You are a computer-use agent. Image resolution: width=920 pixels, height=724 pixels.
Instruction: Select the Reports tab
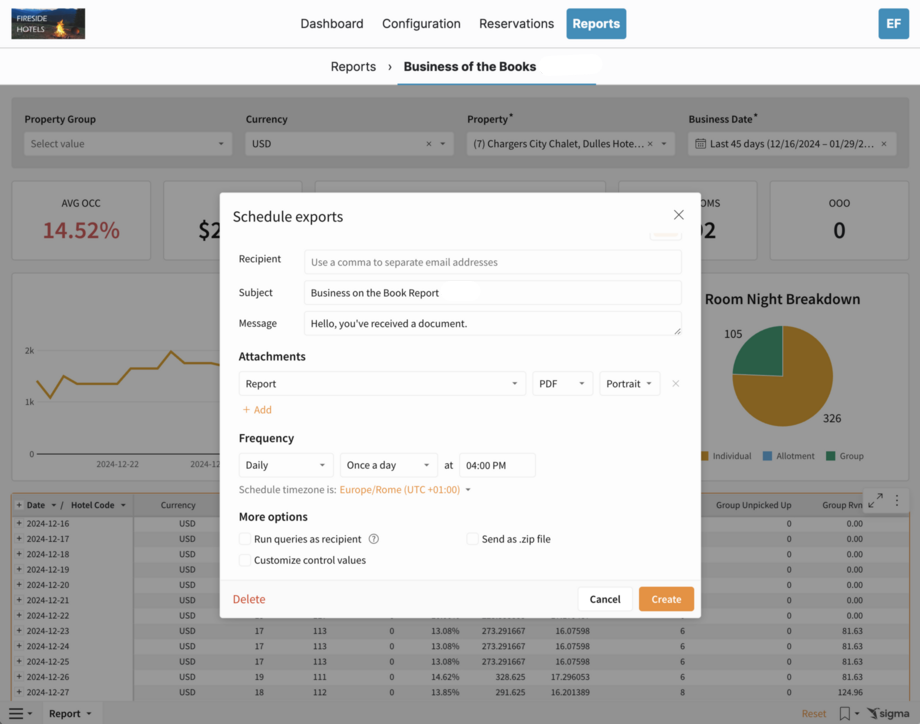[x=596, y=23]
